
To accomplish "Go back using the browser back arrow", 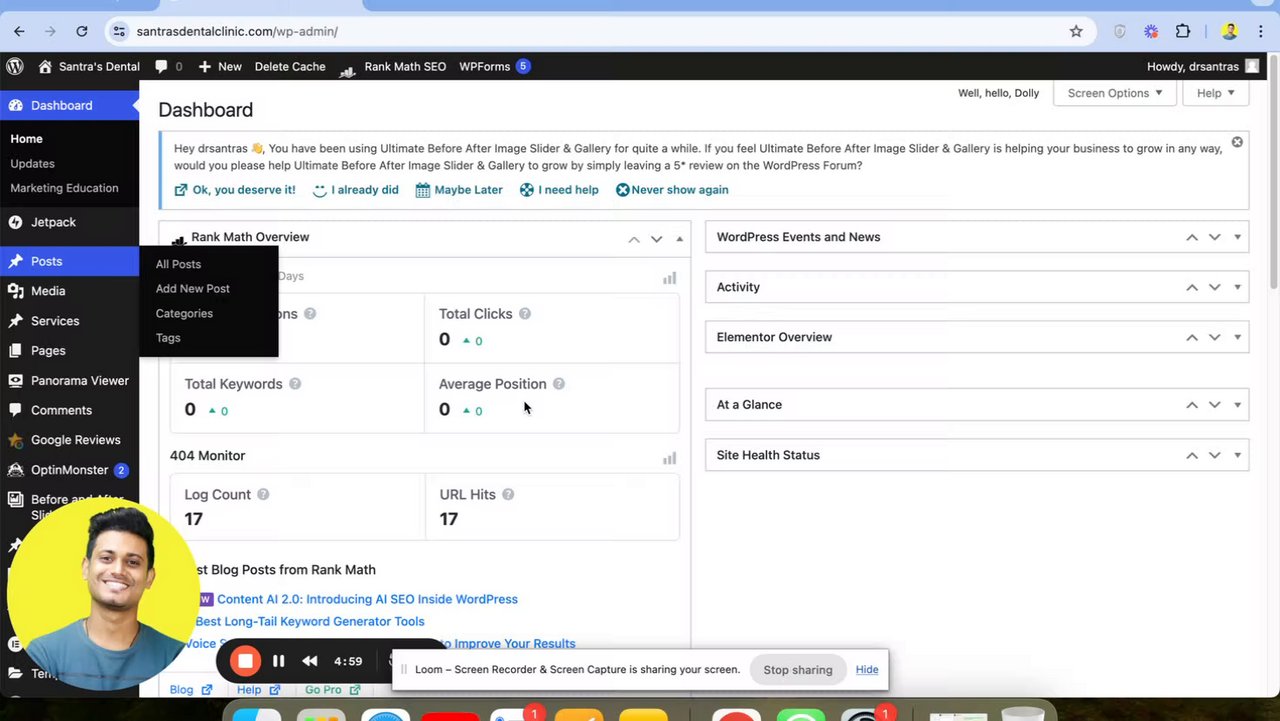I will (19, 31).
